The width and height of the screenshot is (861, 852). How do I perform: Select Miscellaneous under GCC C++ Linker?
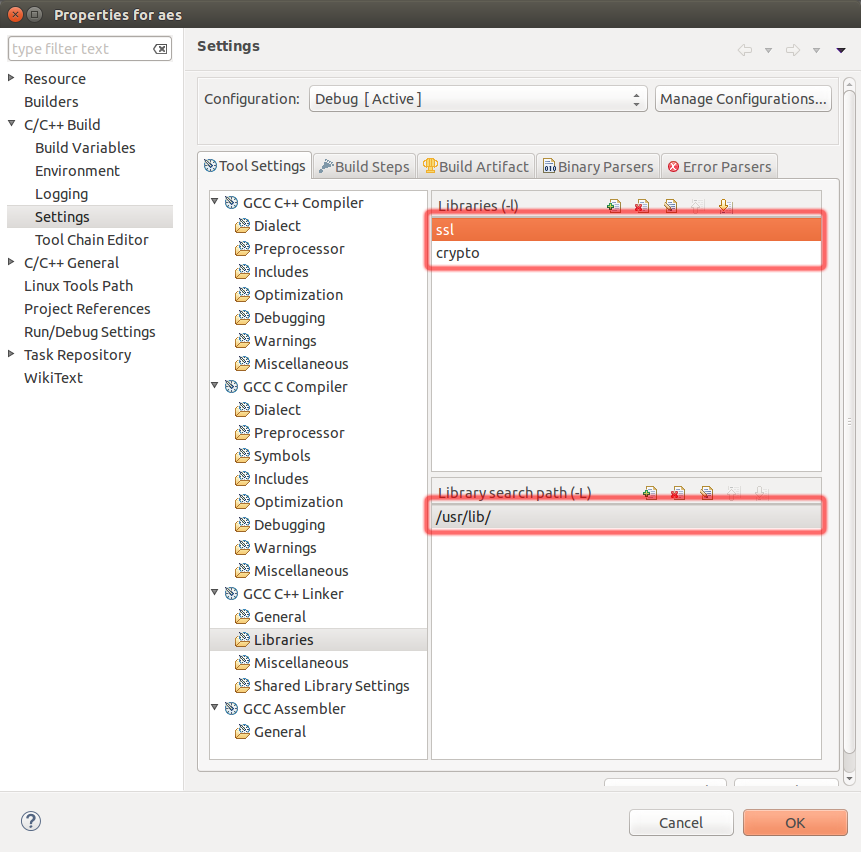tap(301, 662)
